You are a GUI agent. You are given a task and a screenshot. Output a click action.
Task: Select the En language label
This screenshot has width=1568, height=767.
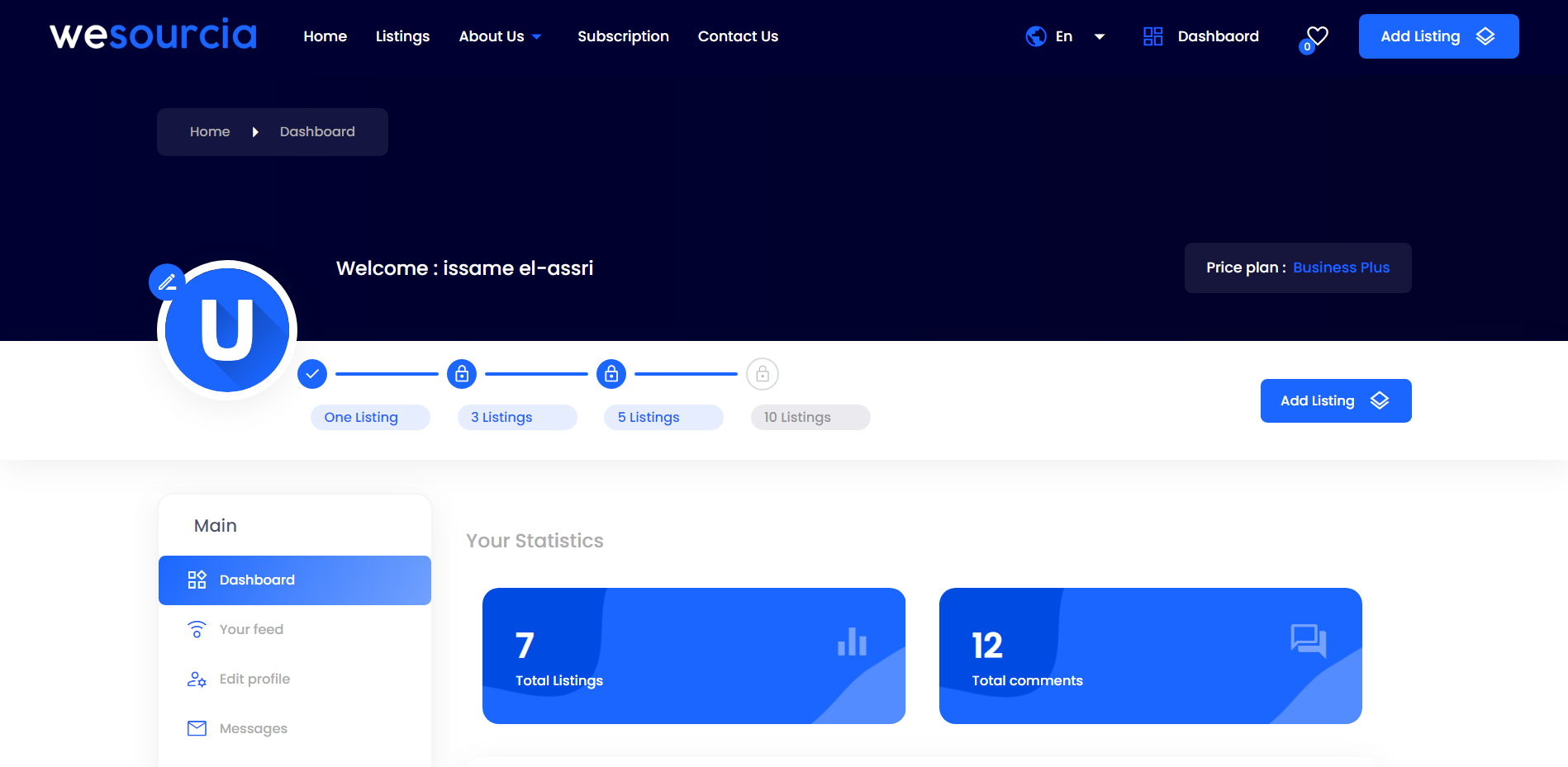1064,36
